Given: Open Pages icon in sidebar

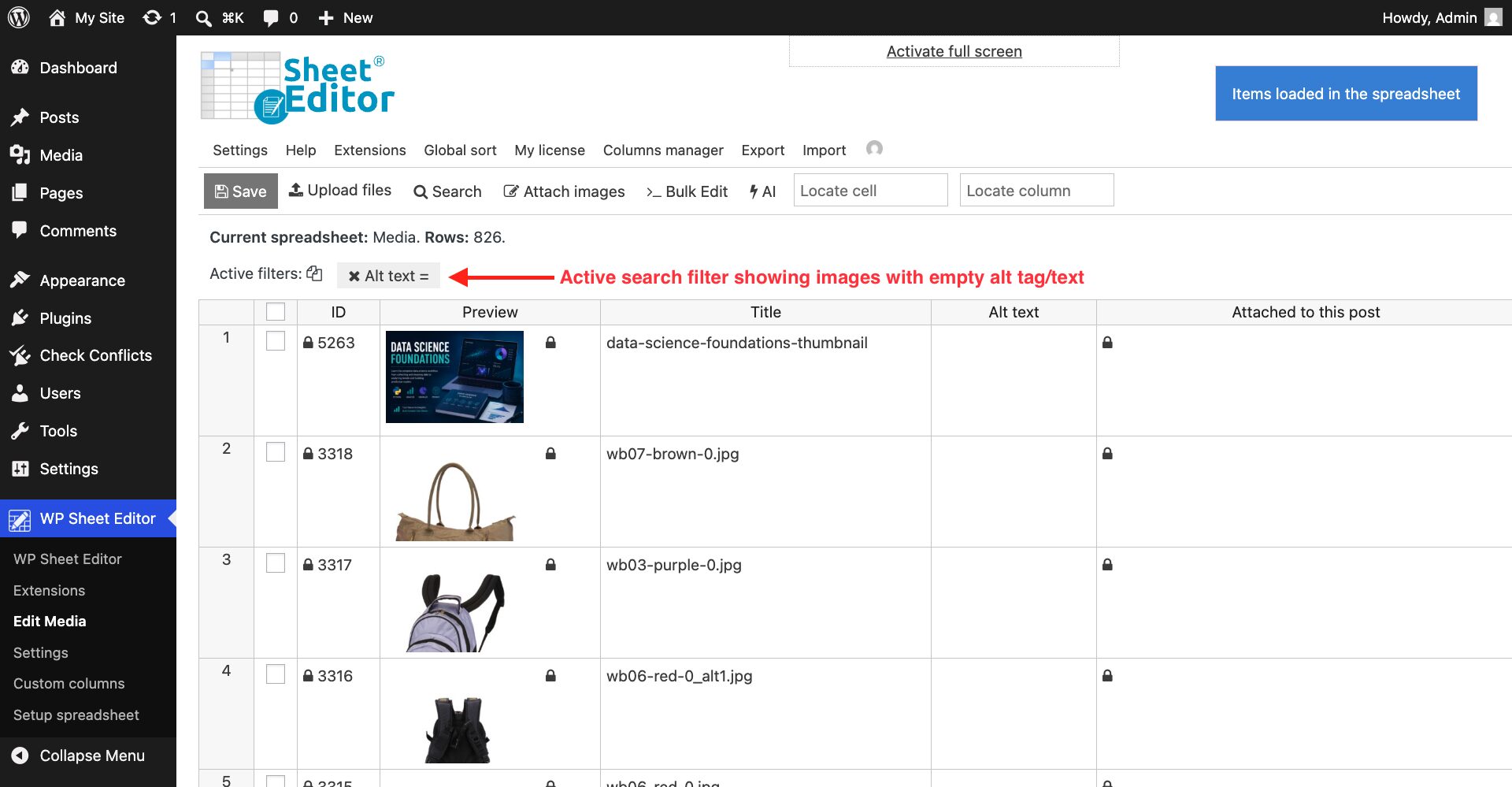Looking at the screenshot, I should [20, 193].
